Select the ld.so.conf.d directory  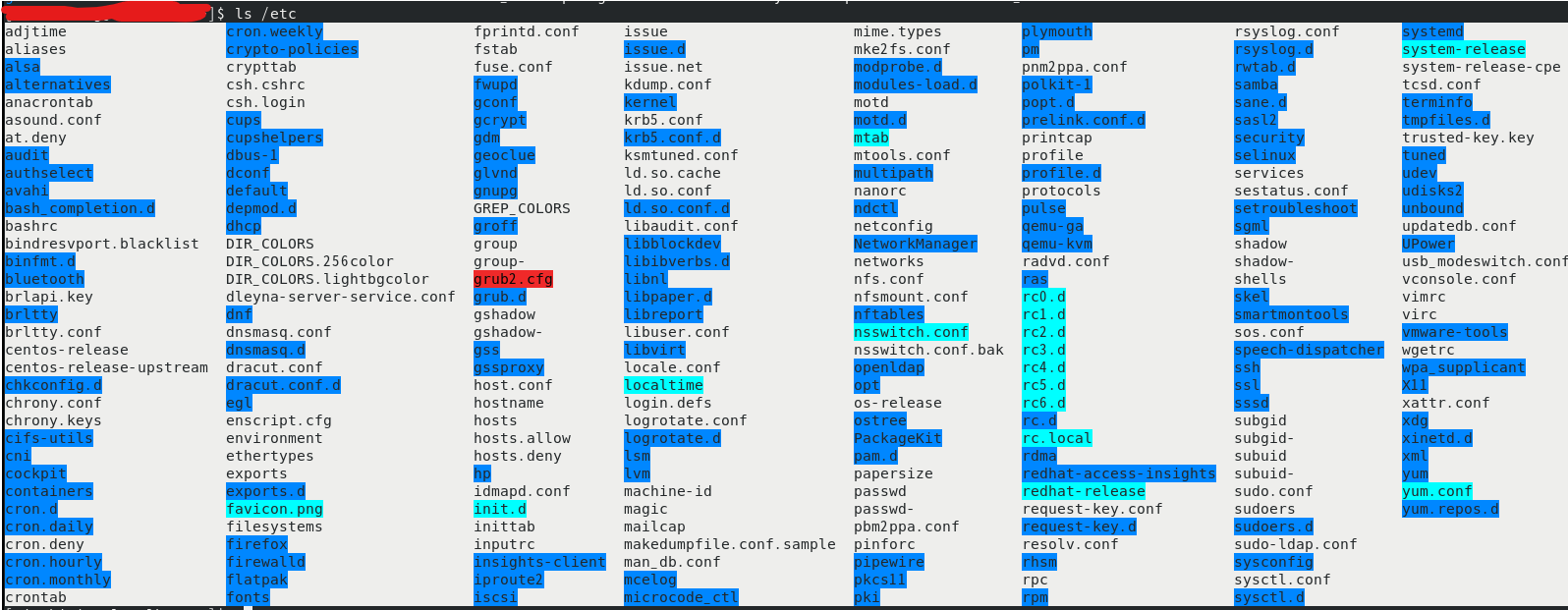677,208
